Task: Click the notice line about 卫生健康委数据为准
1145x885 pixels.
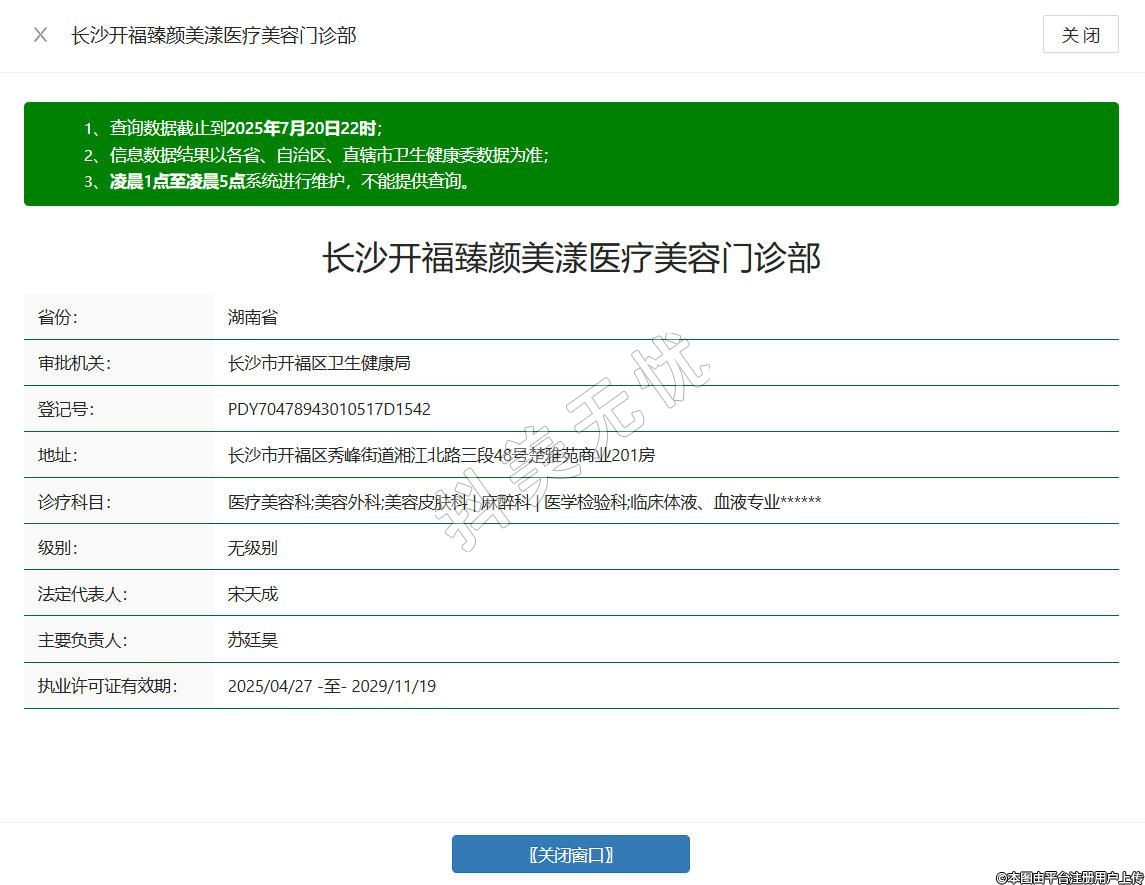Action: click(315, 155)
